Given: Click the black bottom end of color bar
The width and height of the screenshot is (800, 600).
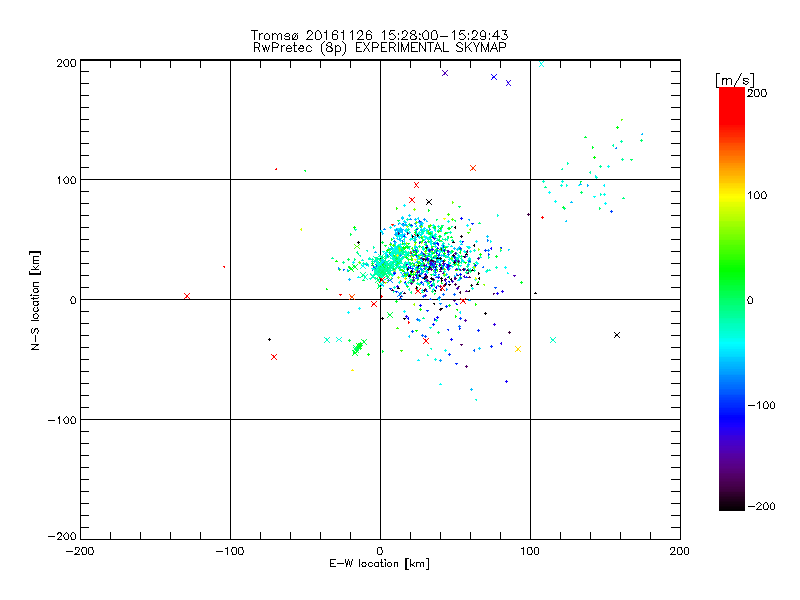Looking at the screenshot, I should pos(731,505).
